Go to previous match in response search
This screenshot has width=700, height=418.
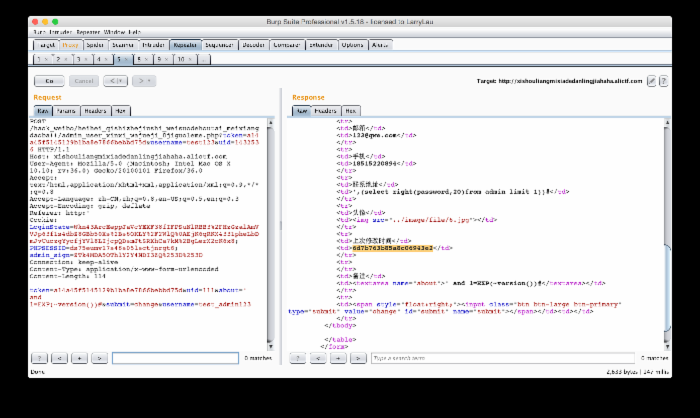coord(319,358)
